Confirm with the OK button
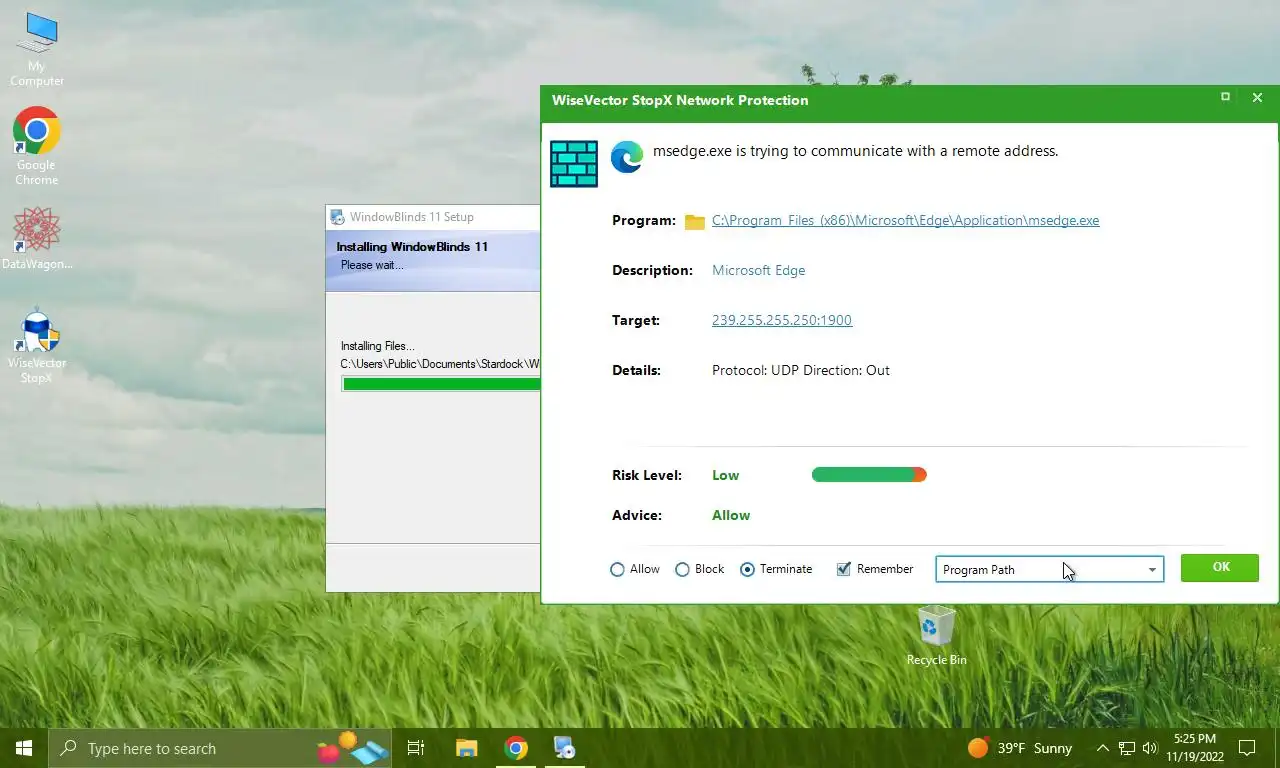The width and height of the screenshot is (1280, 768). (1220, 567)
